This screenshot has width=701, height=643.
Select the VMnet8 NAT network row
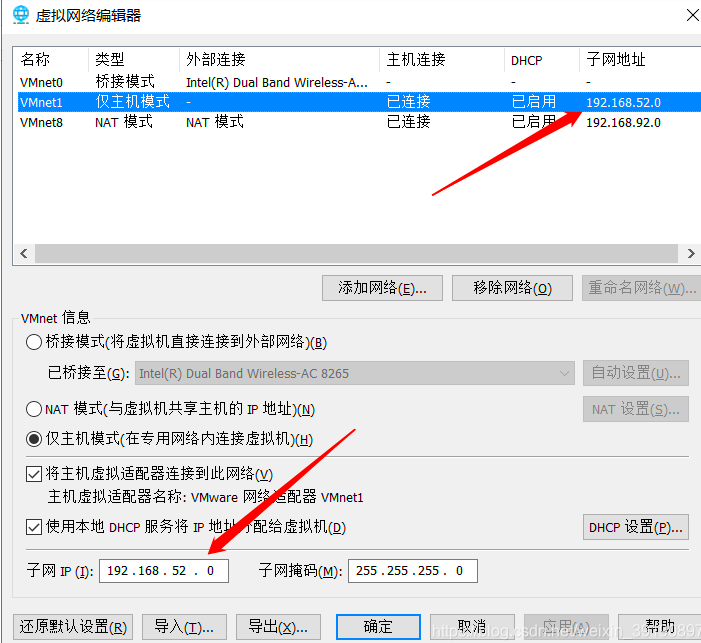coord(200,122)
